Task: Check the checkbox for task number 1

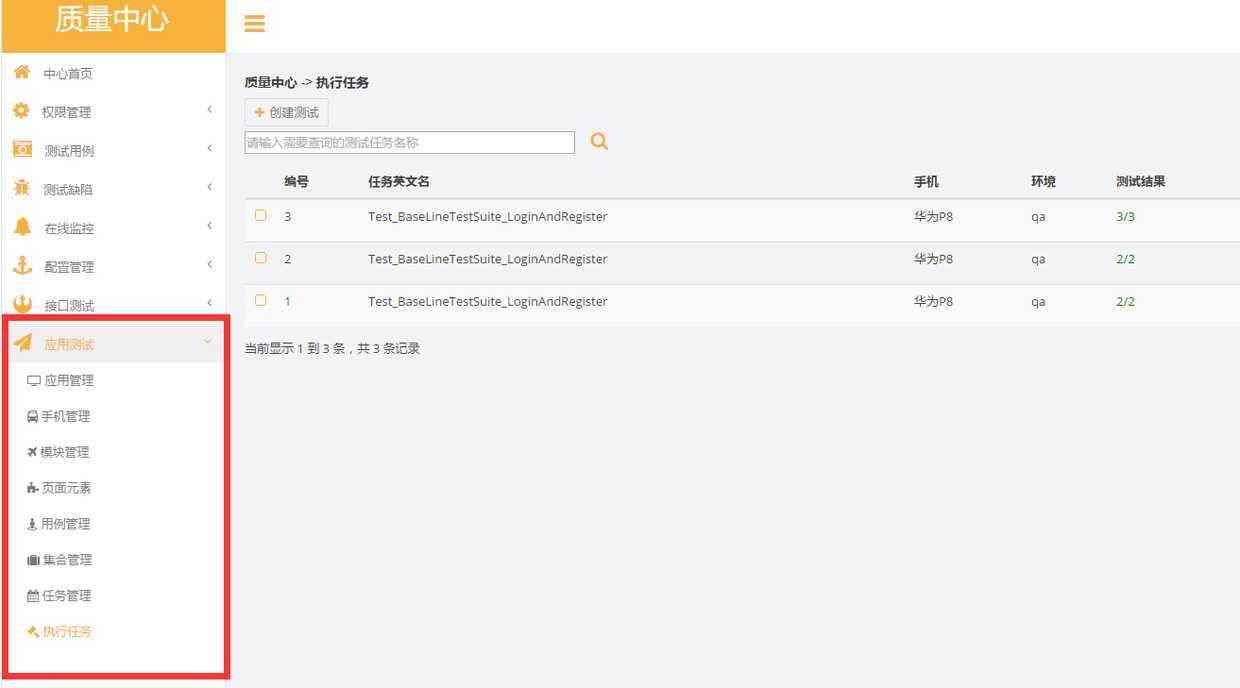Action: tap(260, 300)
